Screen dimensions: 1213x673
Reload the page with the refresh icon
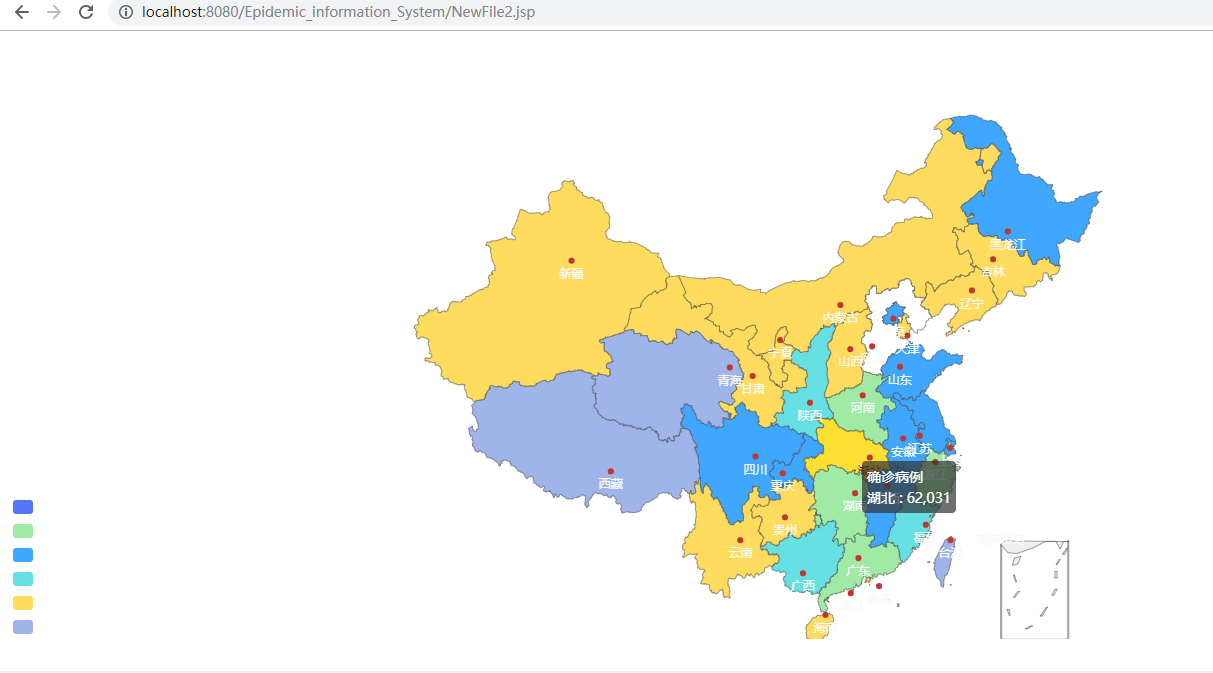86,12
